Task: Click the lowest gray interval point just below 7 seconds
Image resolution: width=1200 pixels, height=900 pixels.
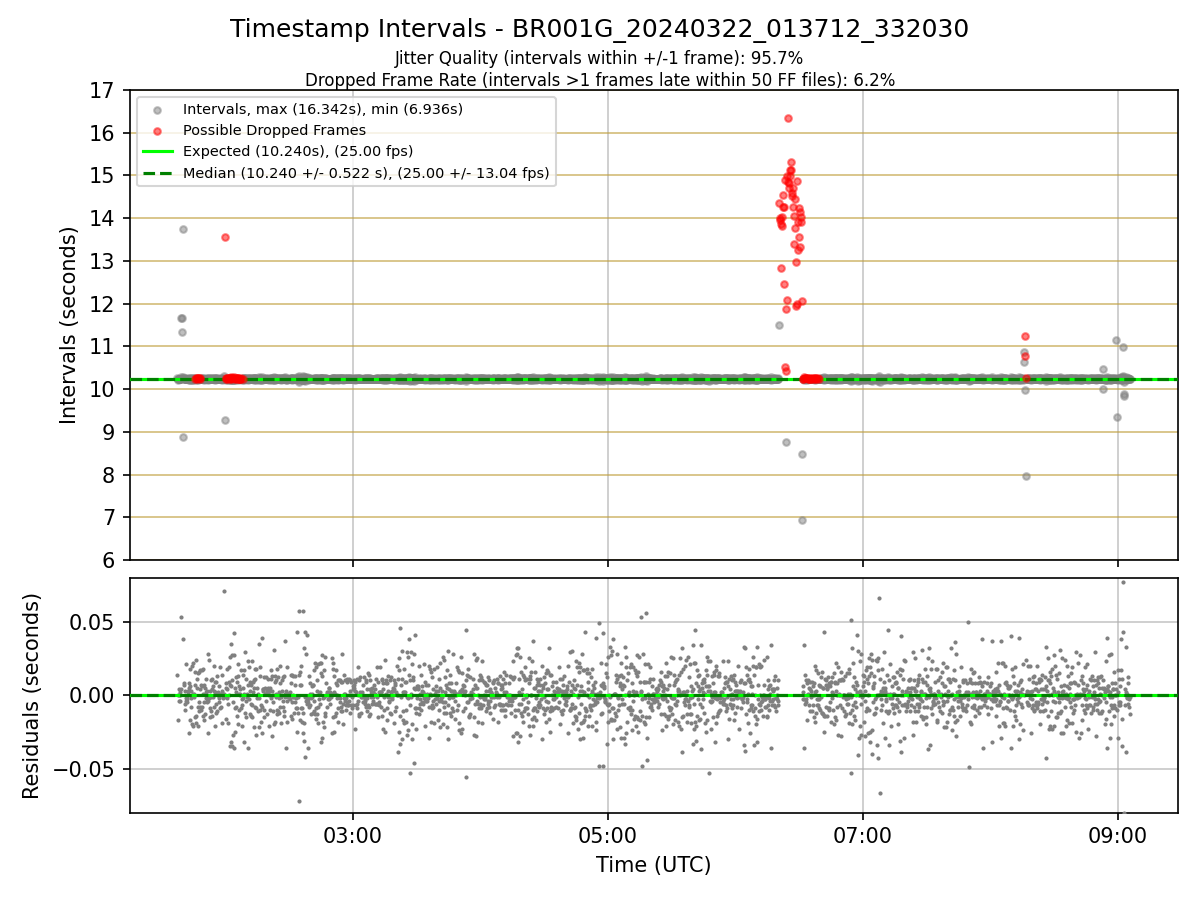Action: [x=802, y=520]
